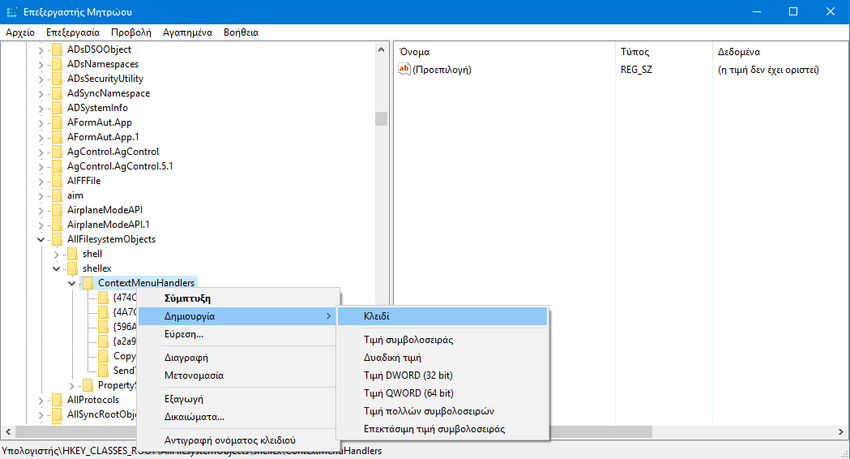Open the Αγαπημένα menu
This screenshot has width=850, height=459.
tap(187, 32)
